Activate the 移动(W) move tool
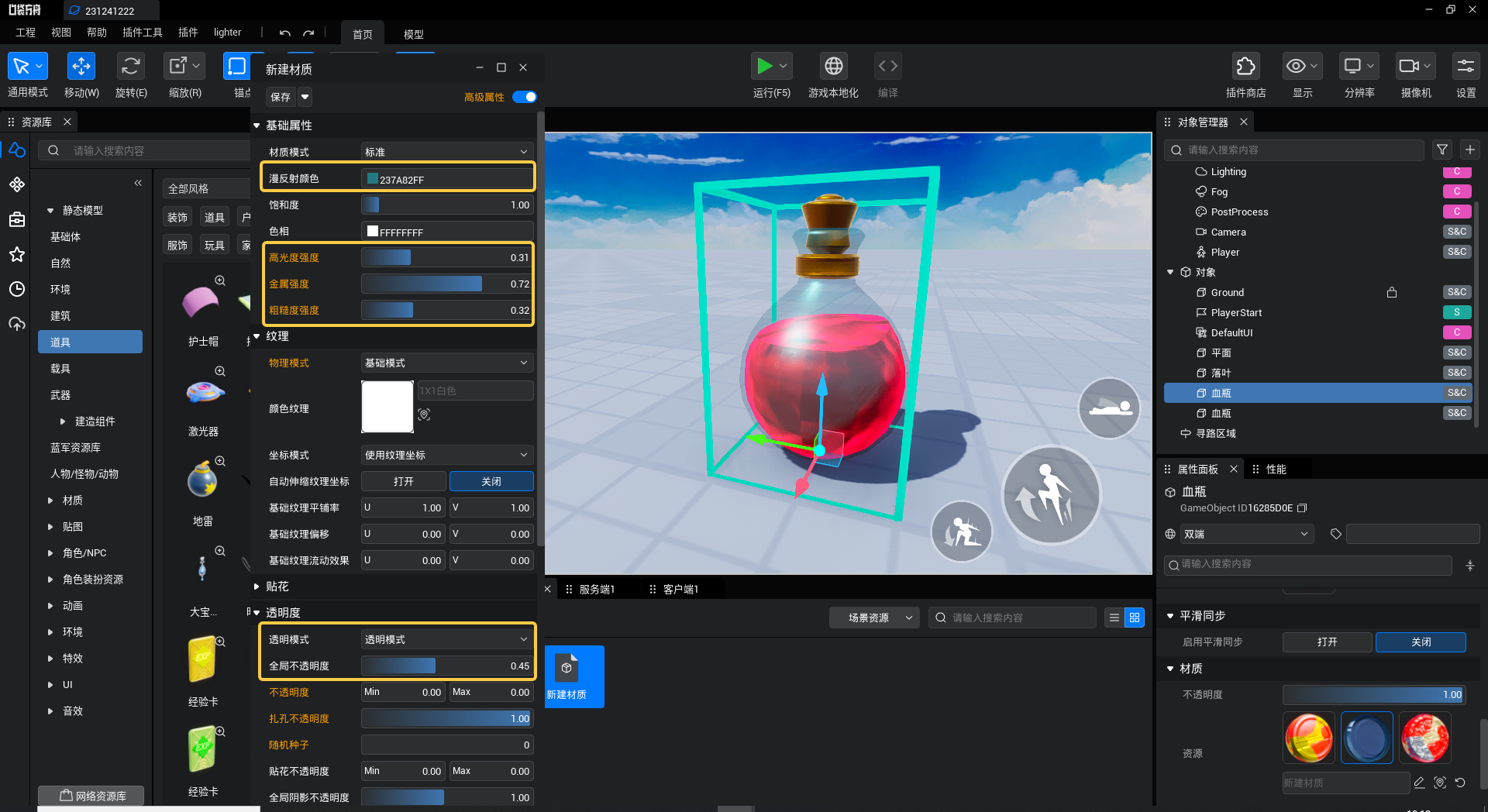The width and height of the screenshot is (1488, 812). pos(81,67)
